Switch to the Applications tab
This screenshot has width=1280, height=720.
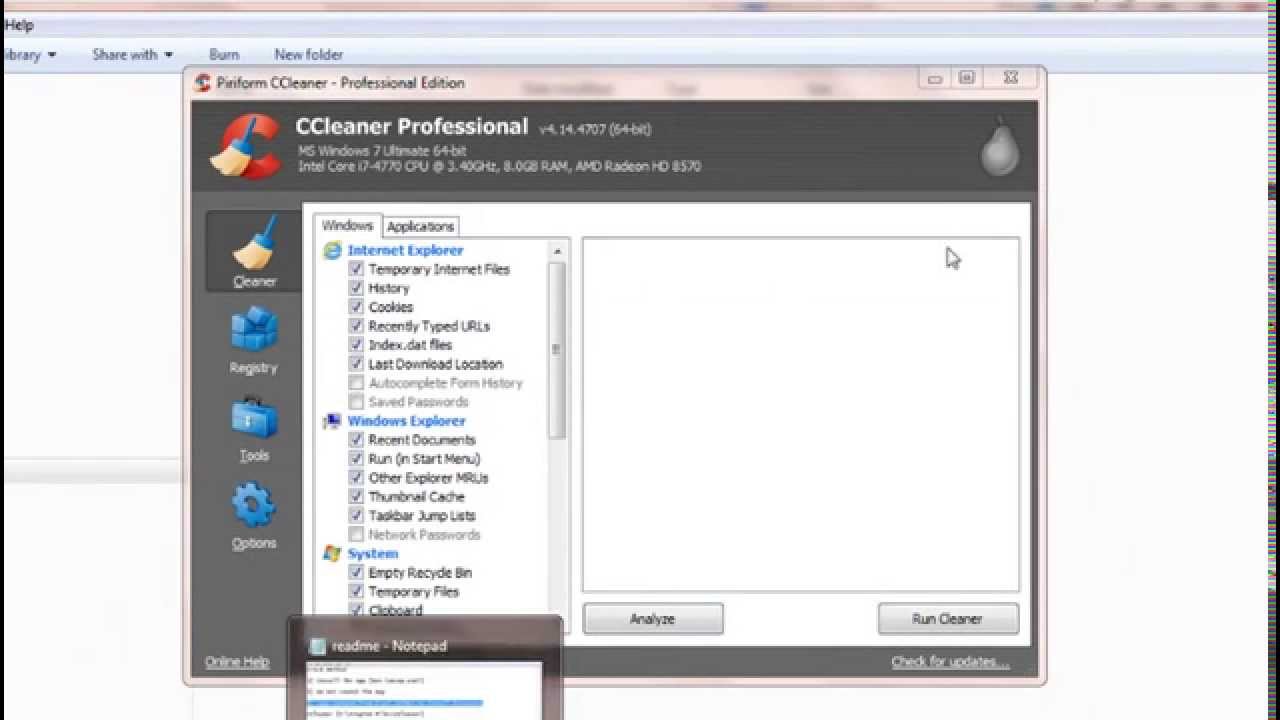(421, 227)
